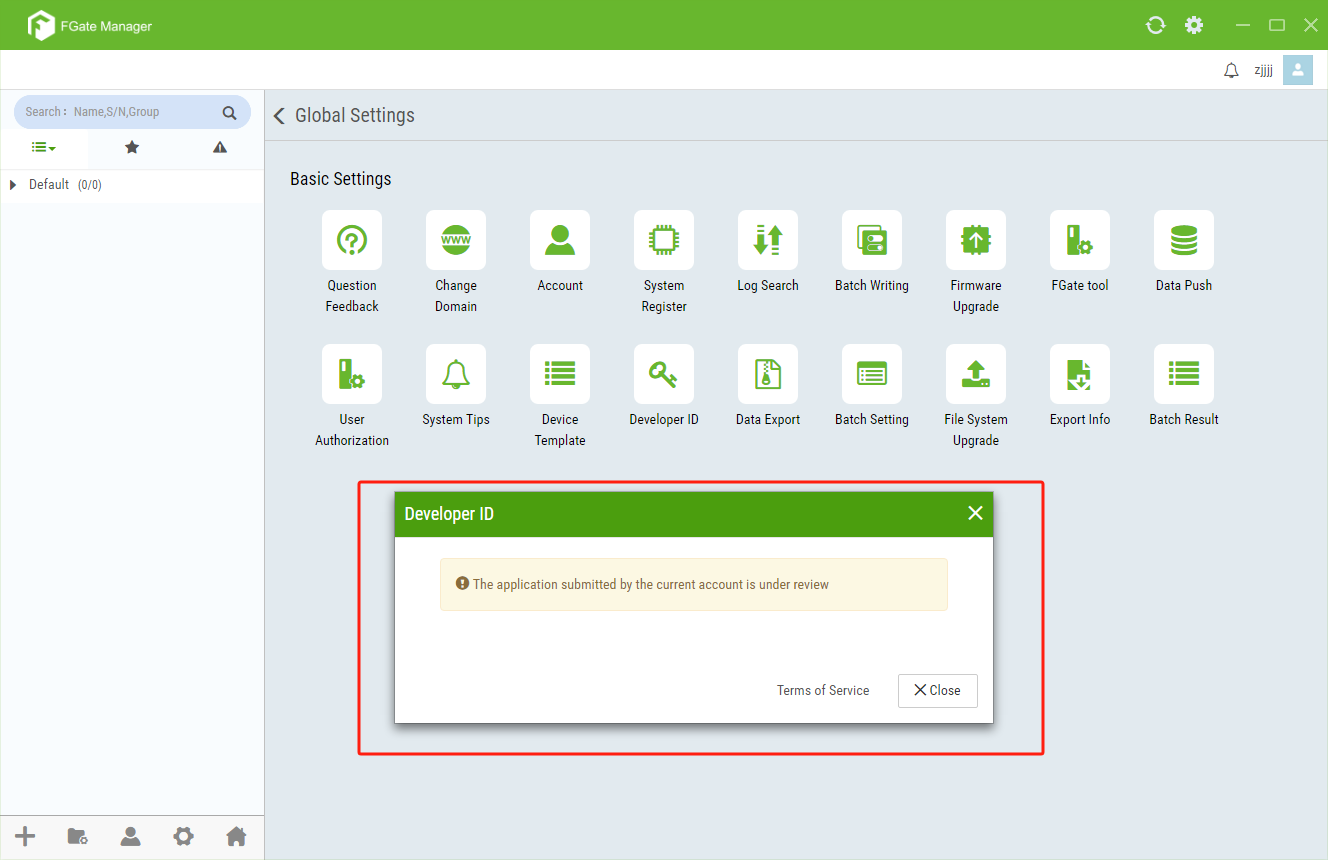Open the Question Feedback icon
Viewport: 1328px width, 860px height.
coord(352,240)
